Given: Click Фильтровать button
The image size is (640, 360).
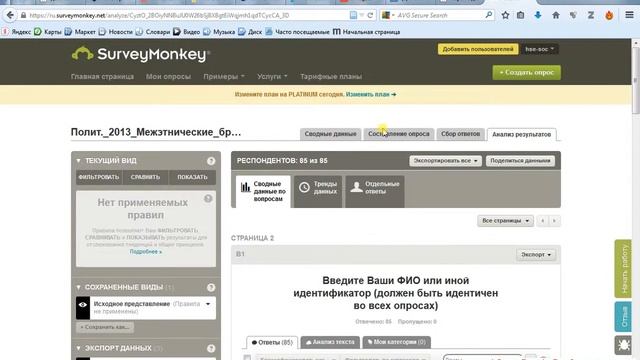Looking at the screenshot, I should [99, 177].
